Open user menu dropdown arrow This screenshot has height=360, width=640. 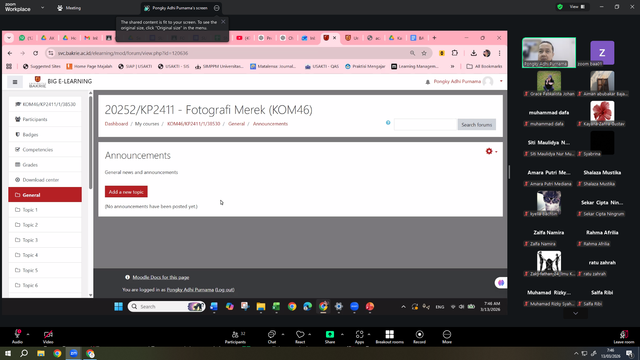[x=501, y=81]
